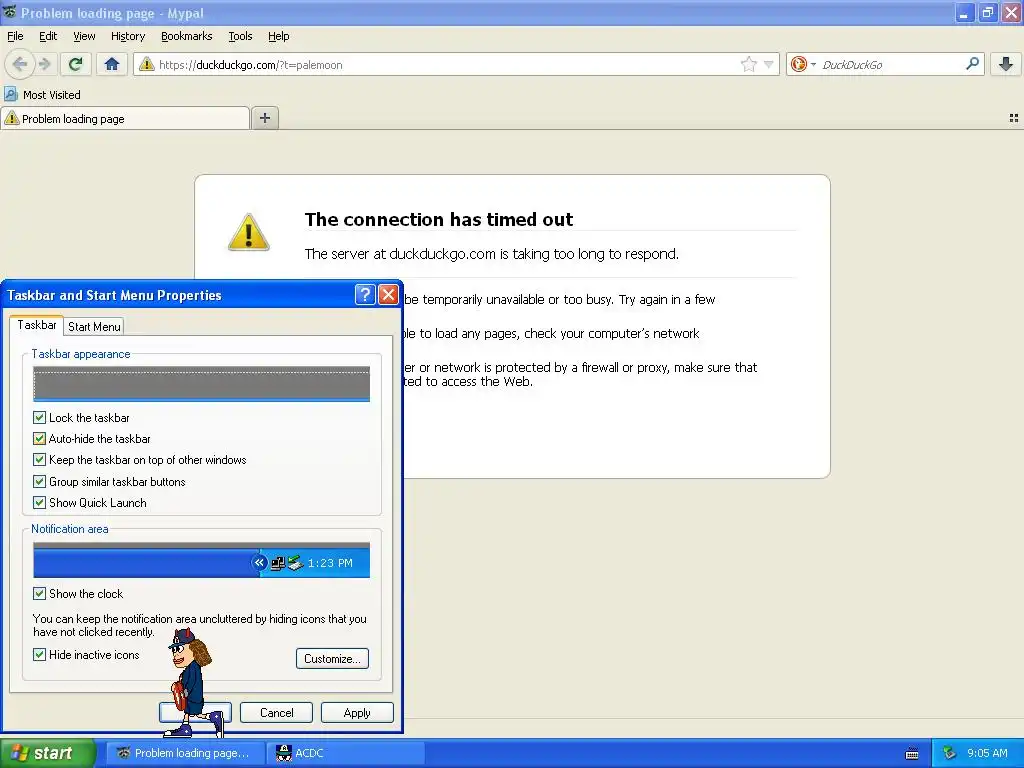Click the notification area preview image
The width and height of the screenshot is (1024, 768).
coord(201,560)
